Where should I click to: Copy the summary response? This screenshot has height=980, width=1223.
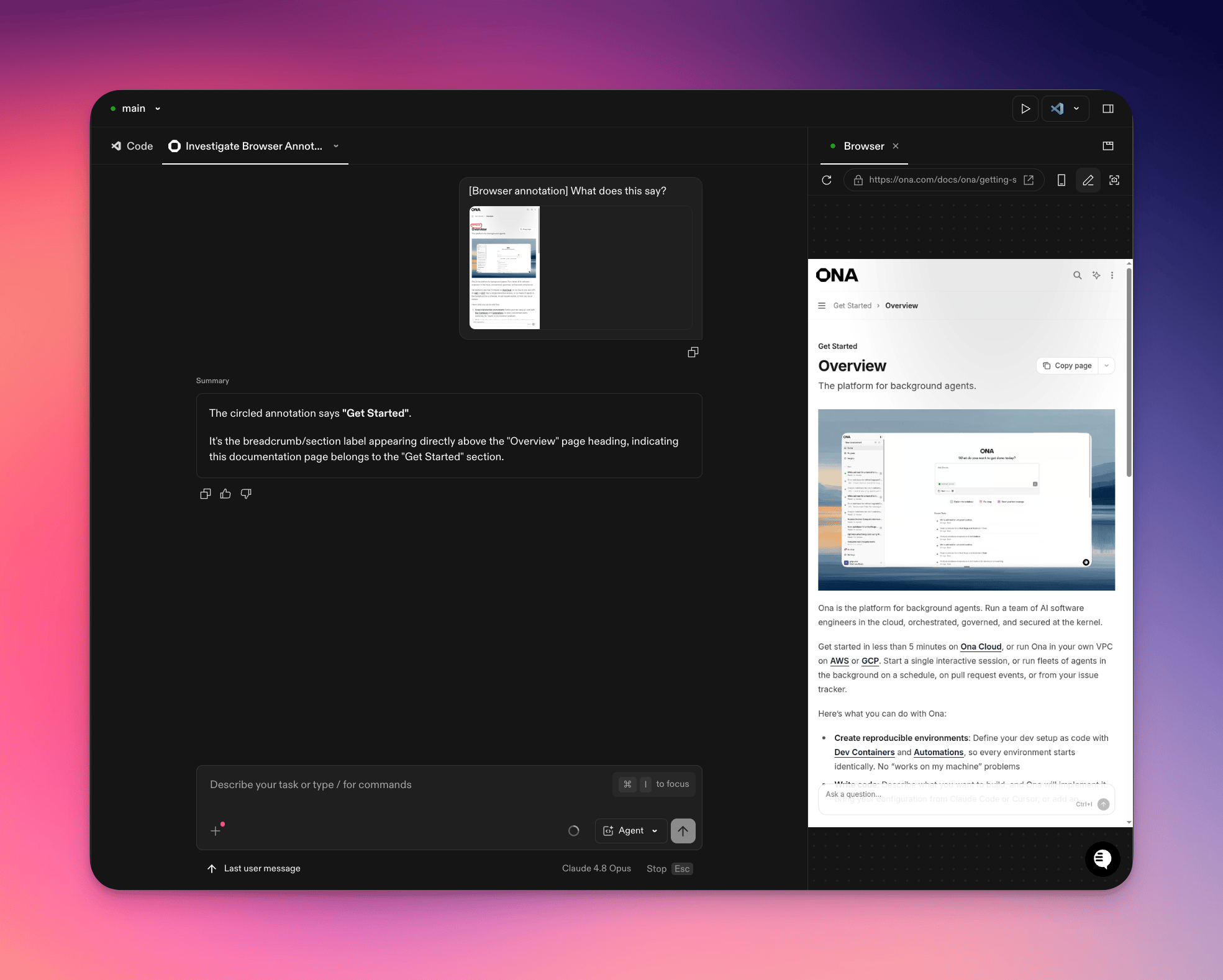pyautogui.click(x=206, y=494)
